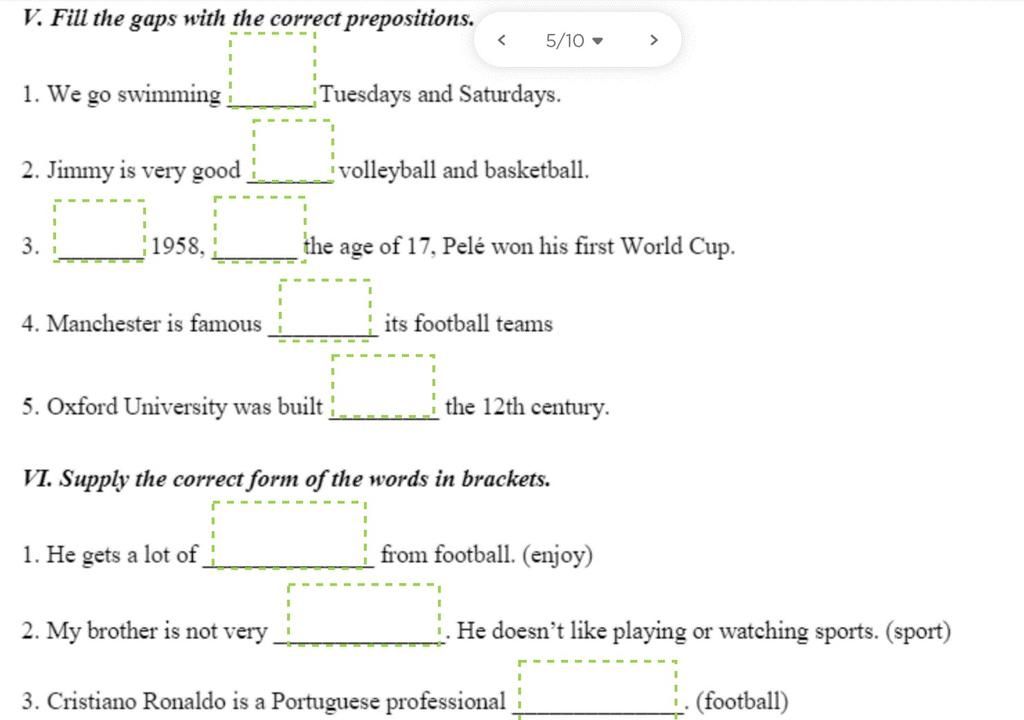Viewport: 1024px width, 720px height.
Task: Click the '5/10' page indicator text
Action: click(x=565, y=41)
